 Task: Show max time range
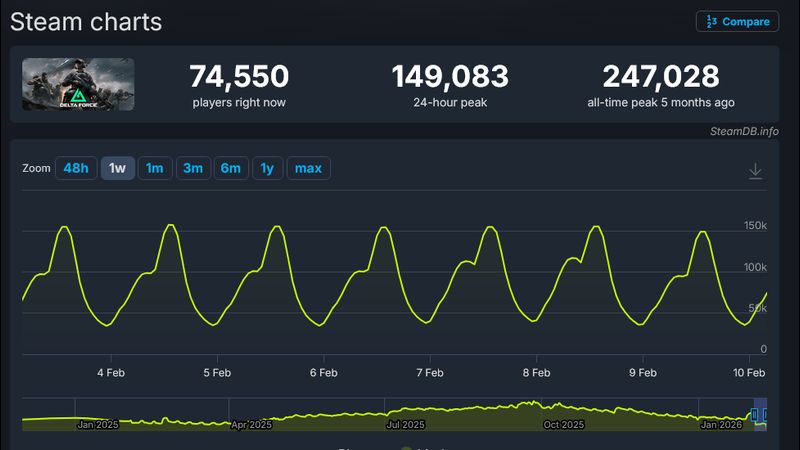coord(308,168)
